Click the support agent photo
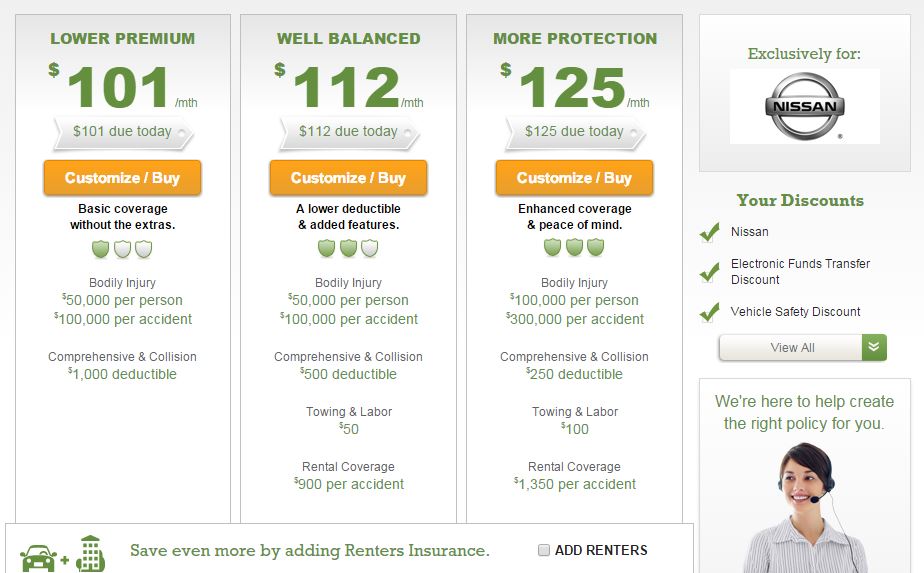This screenshot has width=924, height=573. pos(804,508)
